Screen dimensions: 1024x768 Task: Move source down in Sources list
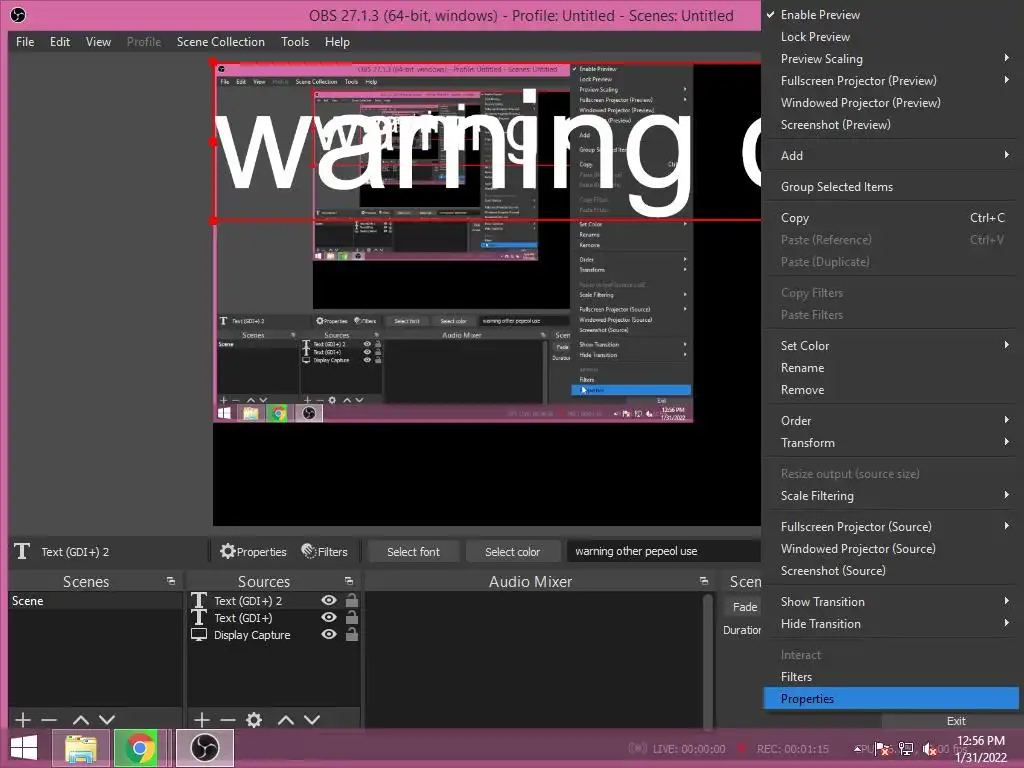click(x=312, y=720)
